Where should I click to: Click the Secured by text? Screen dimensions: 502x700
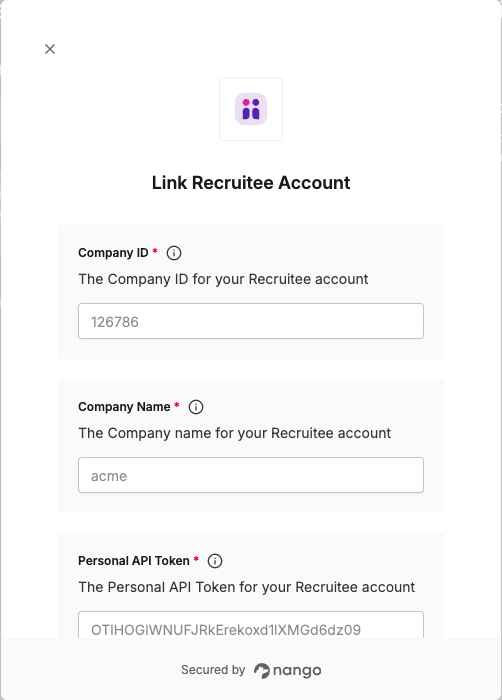[x=213, y=670]
